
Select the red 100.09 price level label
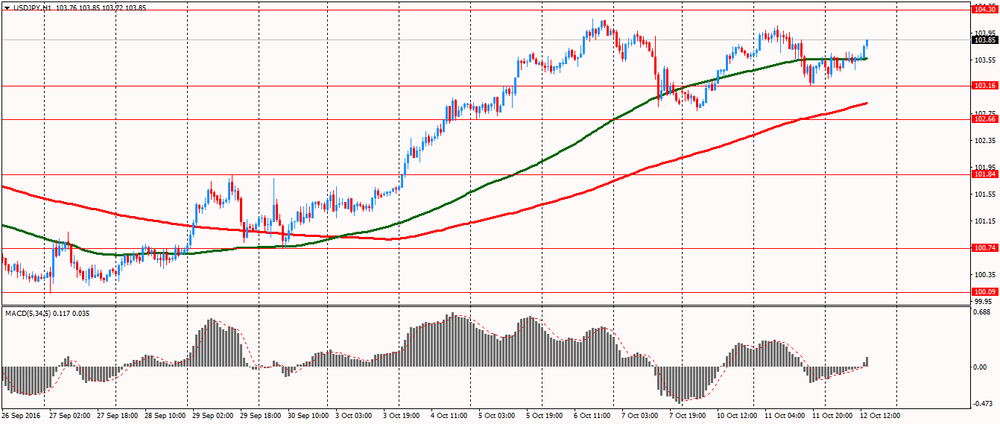click(x=985, y=292)
